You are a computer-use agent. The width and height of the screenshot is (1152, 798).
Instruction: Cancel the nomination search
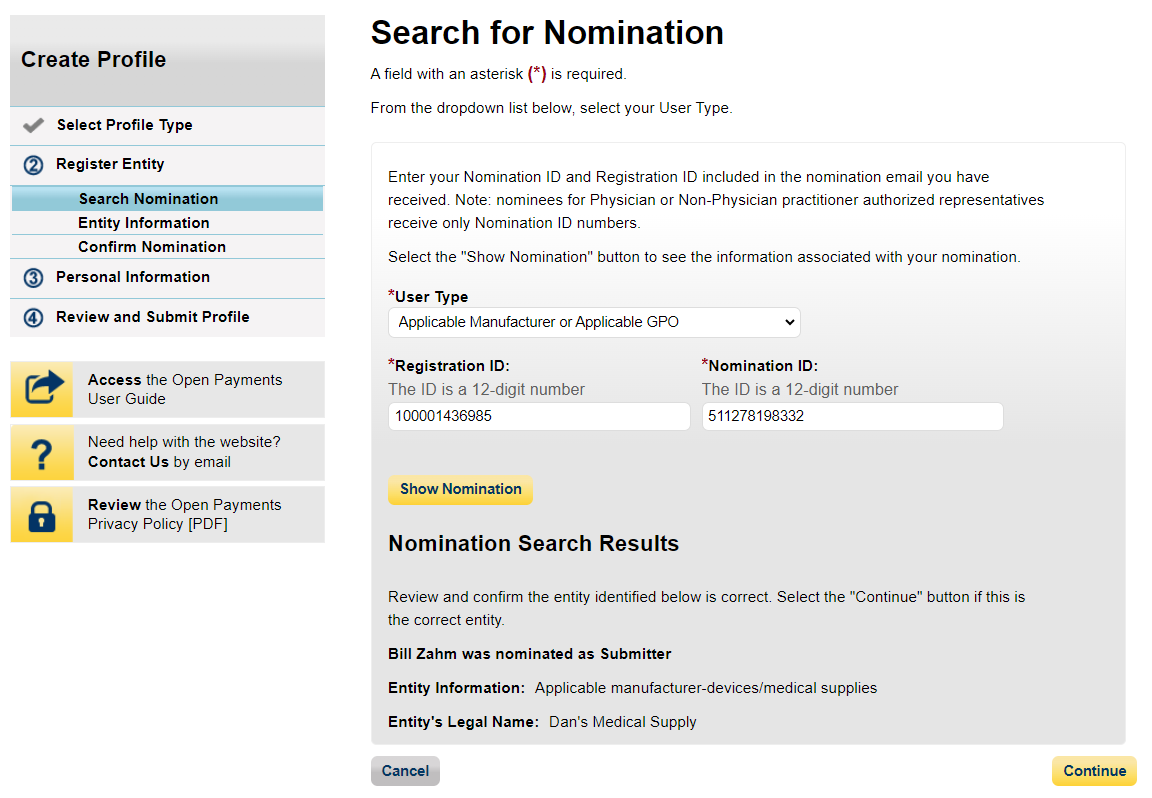click(405, 771)
